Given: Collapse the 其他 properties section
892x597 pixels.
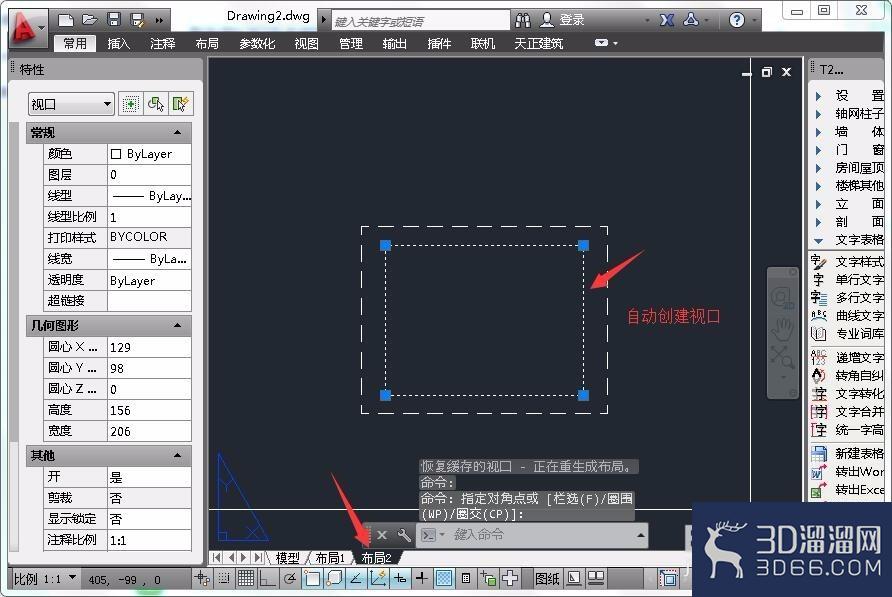Looking at the screenshot, I should pyautogui.click(x=177, y=455).
